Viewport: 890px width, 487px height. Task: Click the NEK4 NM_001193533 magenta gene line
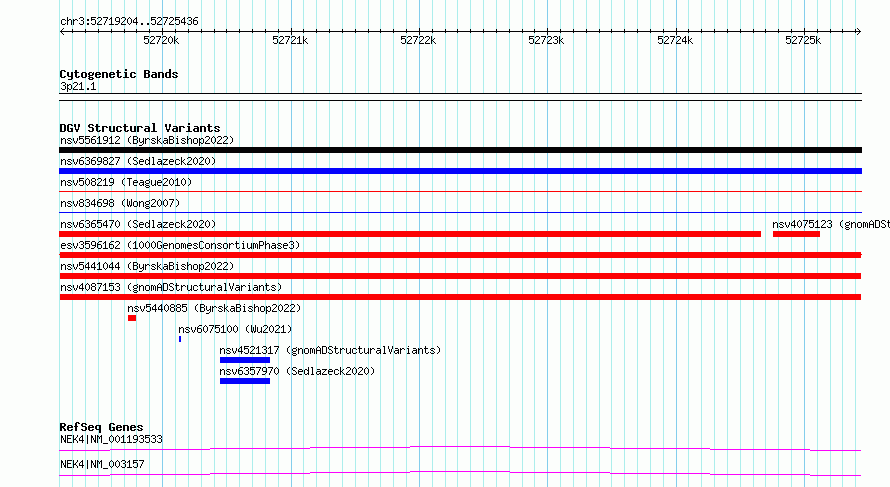point(460,448)
